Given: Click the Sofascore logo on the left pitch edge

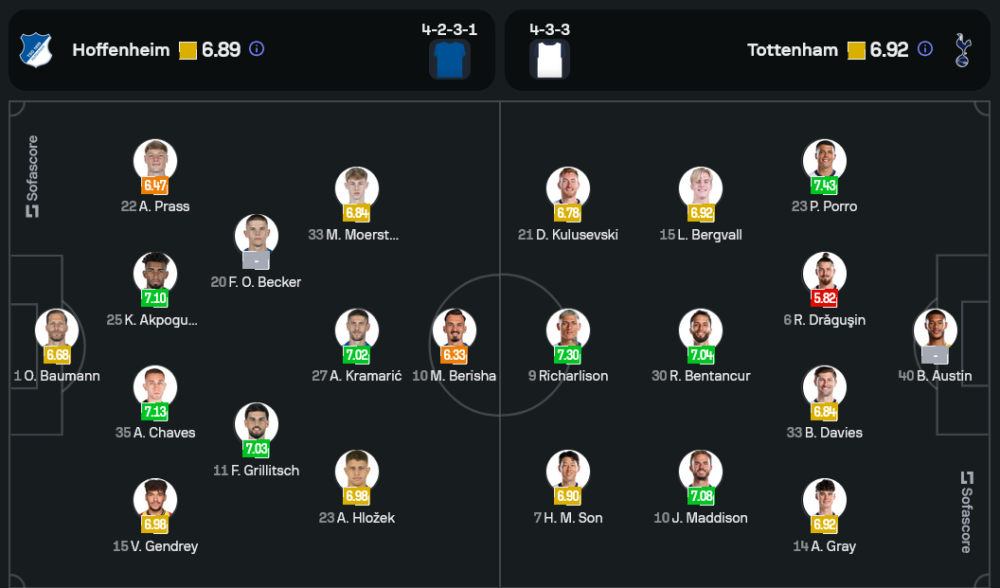Looking at the screenshot, I should 32,176.
